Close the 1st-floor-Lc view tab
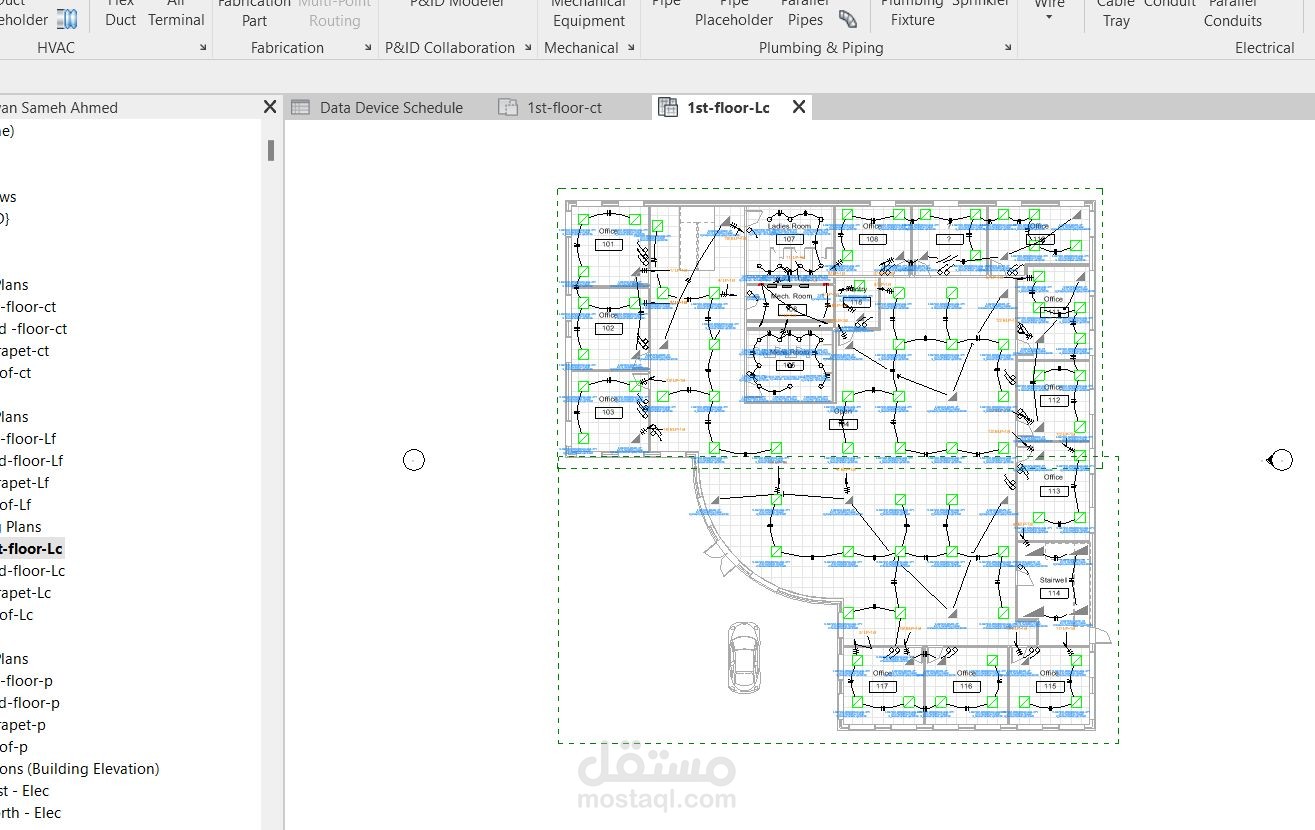This screenshot has width=1315, height=830. (x=799, y=107)
